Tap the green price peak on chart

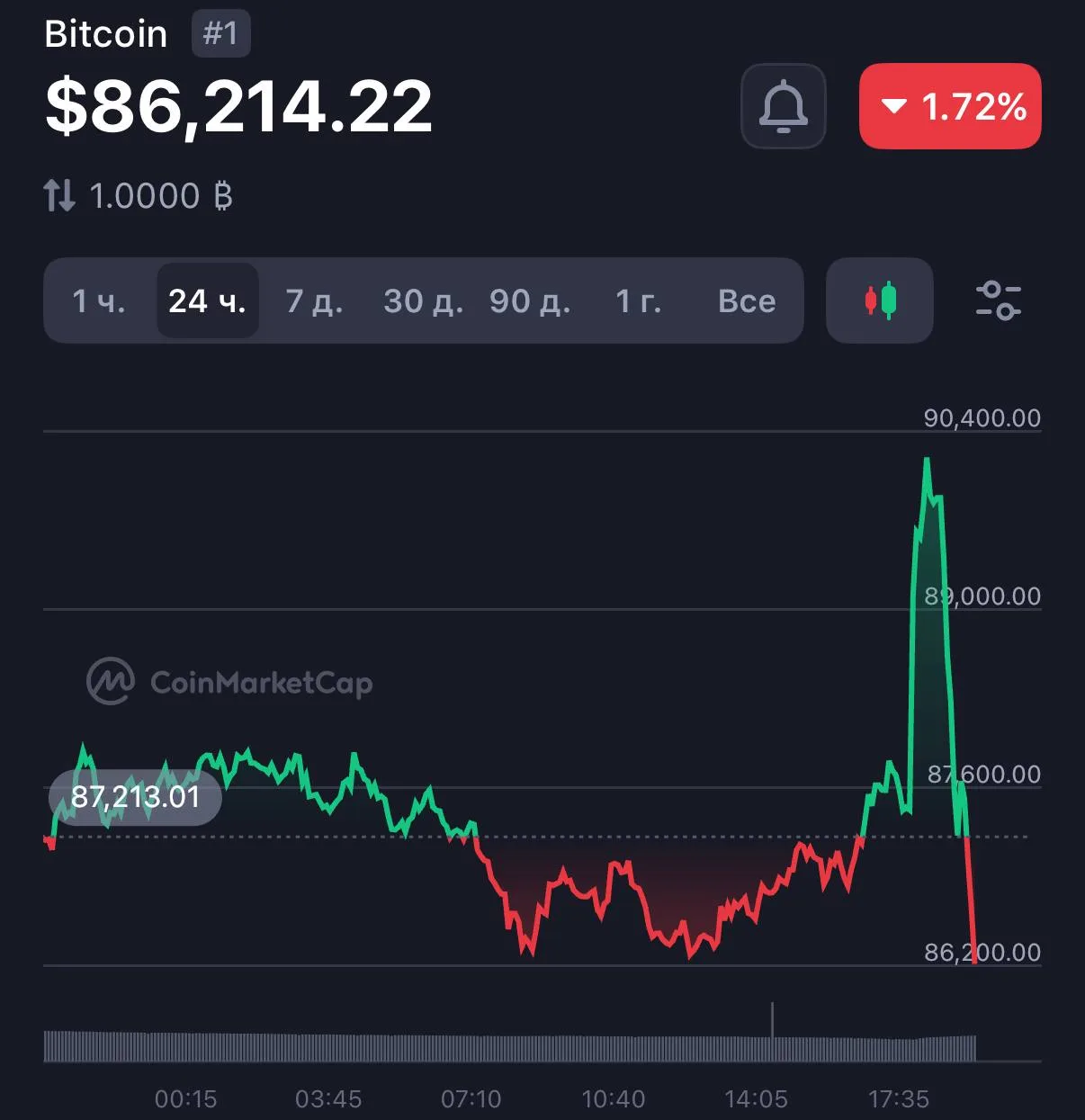click(x=926, y=461)
